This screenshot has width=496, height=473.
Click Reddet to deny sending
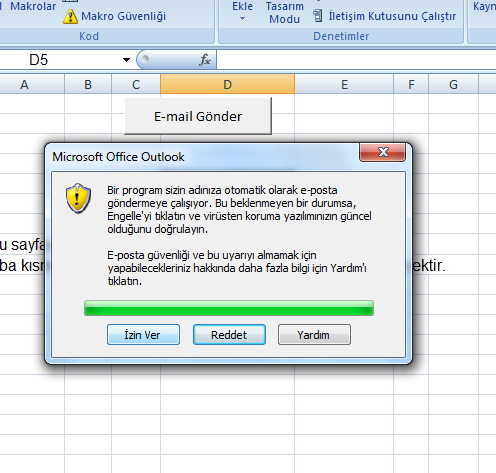click(x=229, y=335)
